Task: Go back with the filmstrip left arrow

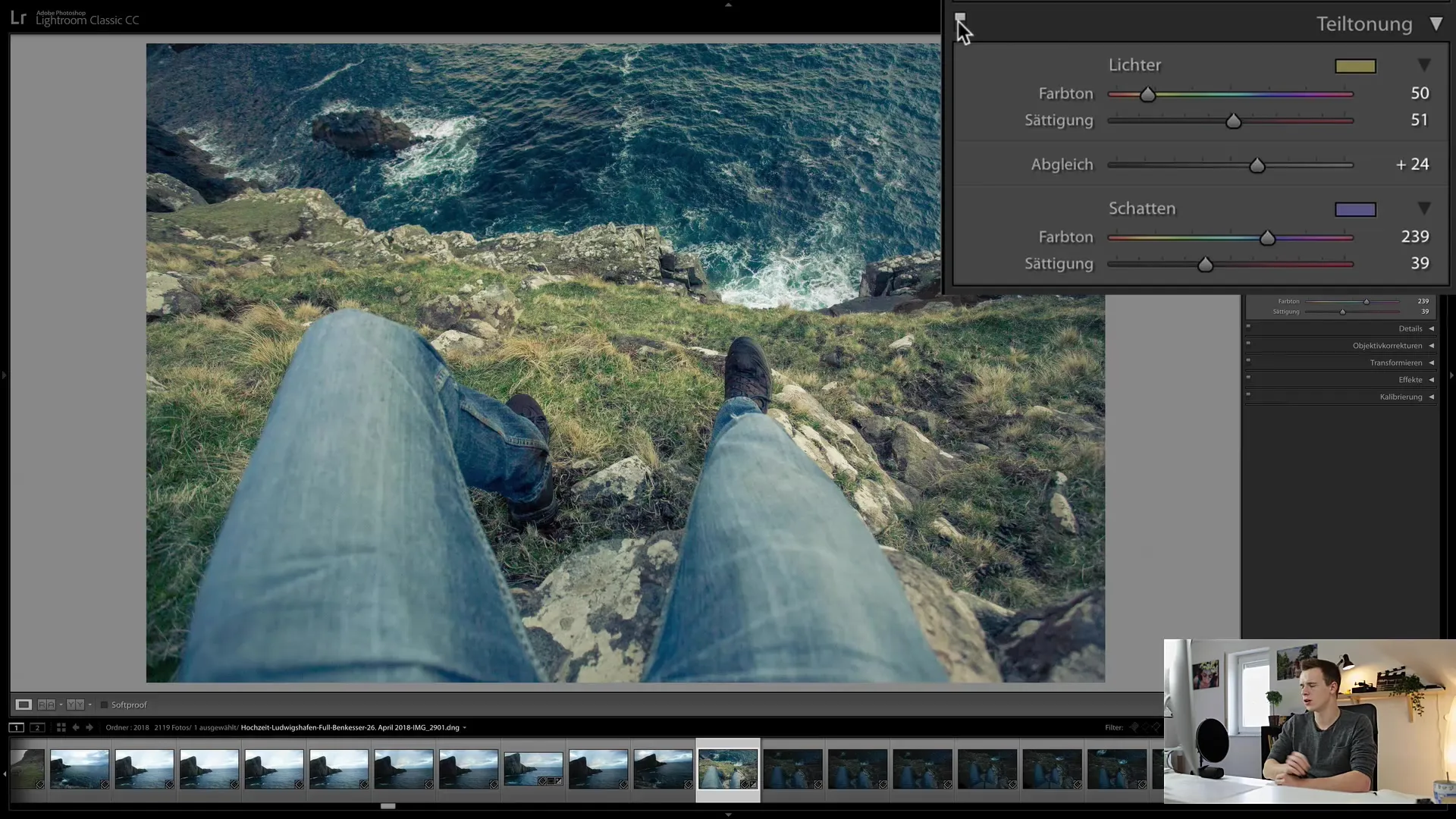Action: [x=75, y=728]
